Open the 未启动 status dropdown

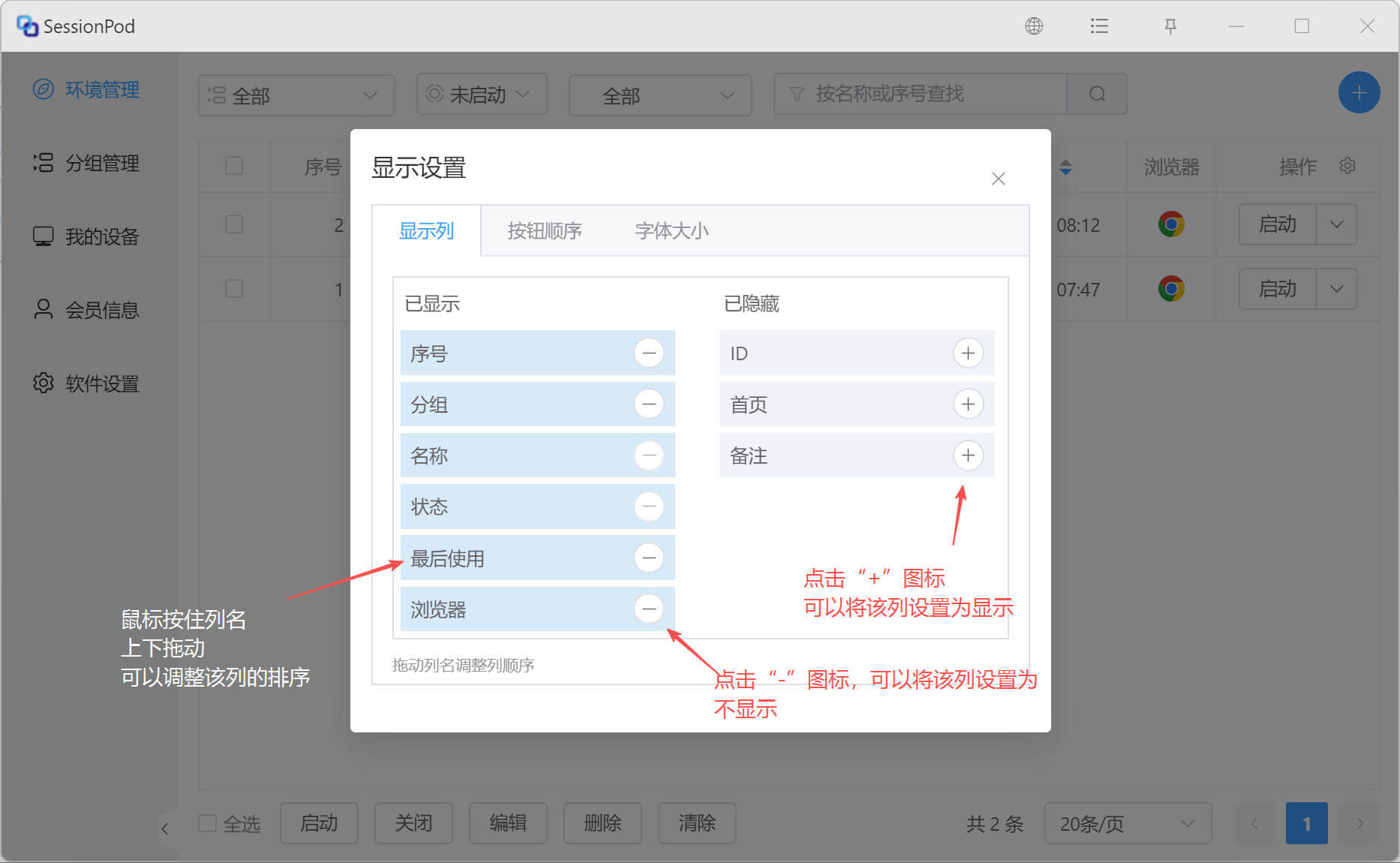tap(482, 94)
